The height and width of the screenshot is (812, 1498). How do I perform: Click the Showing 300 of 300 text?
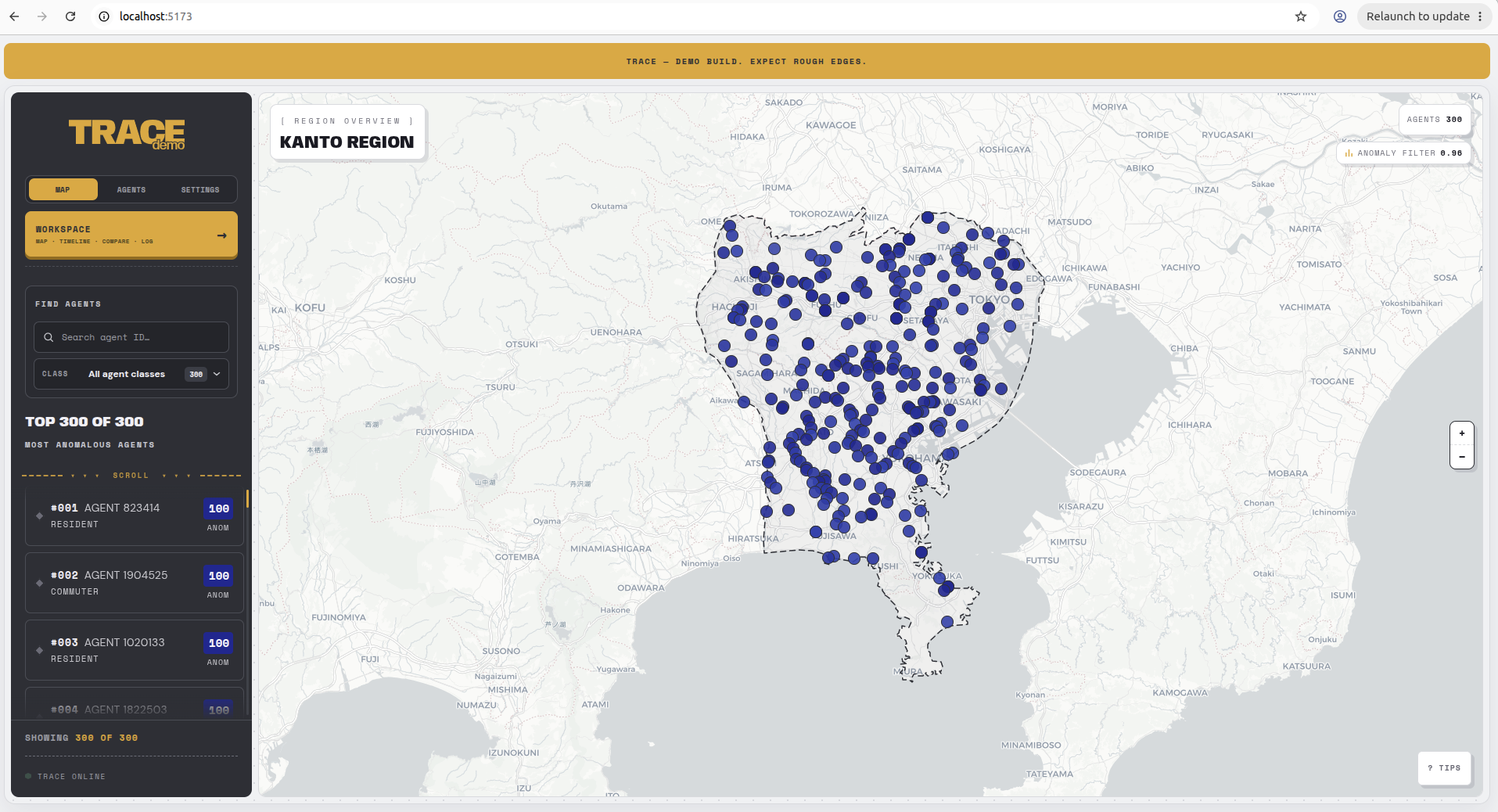pos(81,738)
